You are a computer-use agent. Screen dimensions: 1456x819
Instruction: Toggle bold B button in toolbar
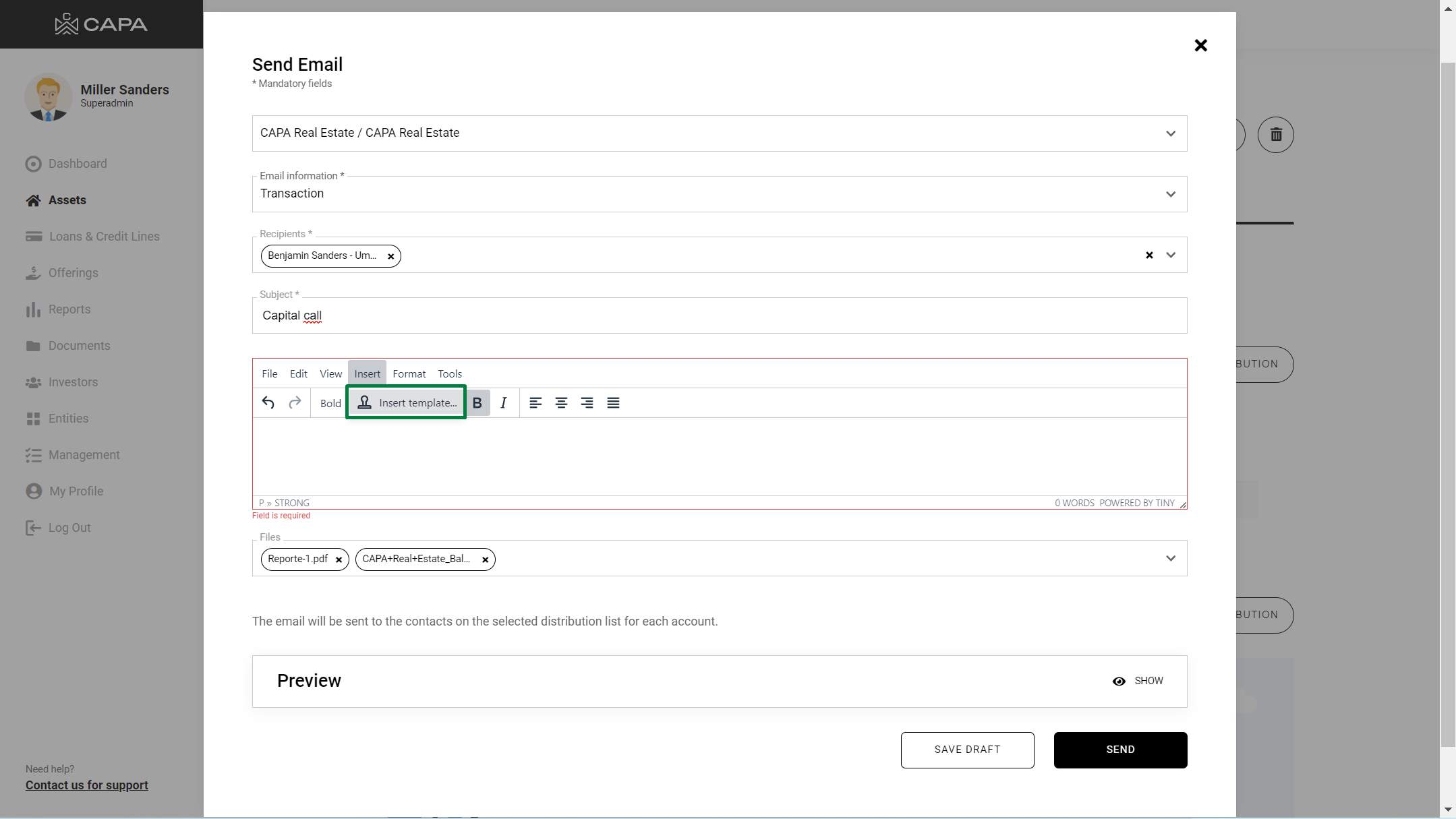(477, 403)
